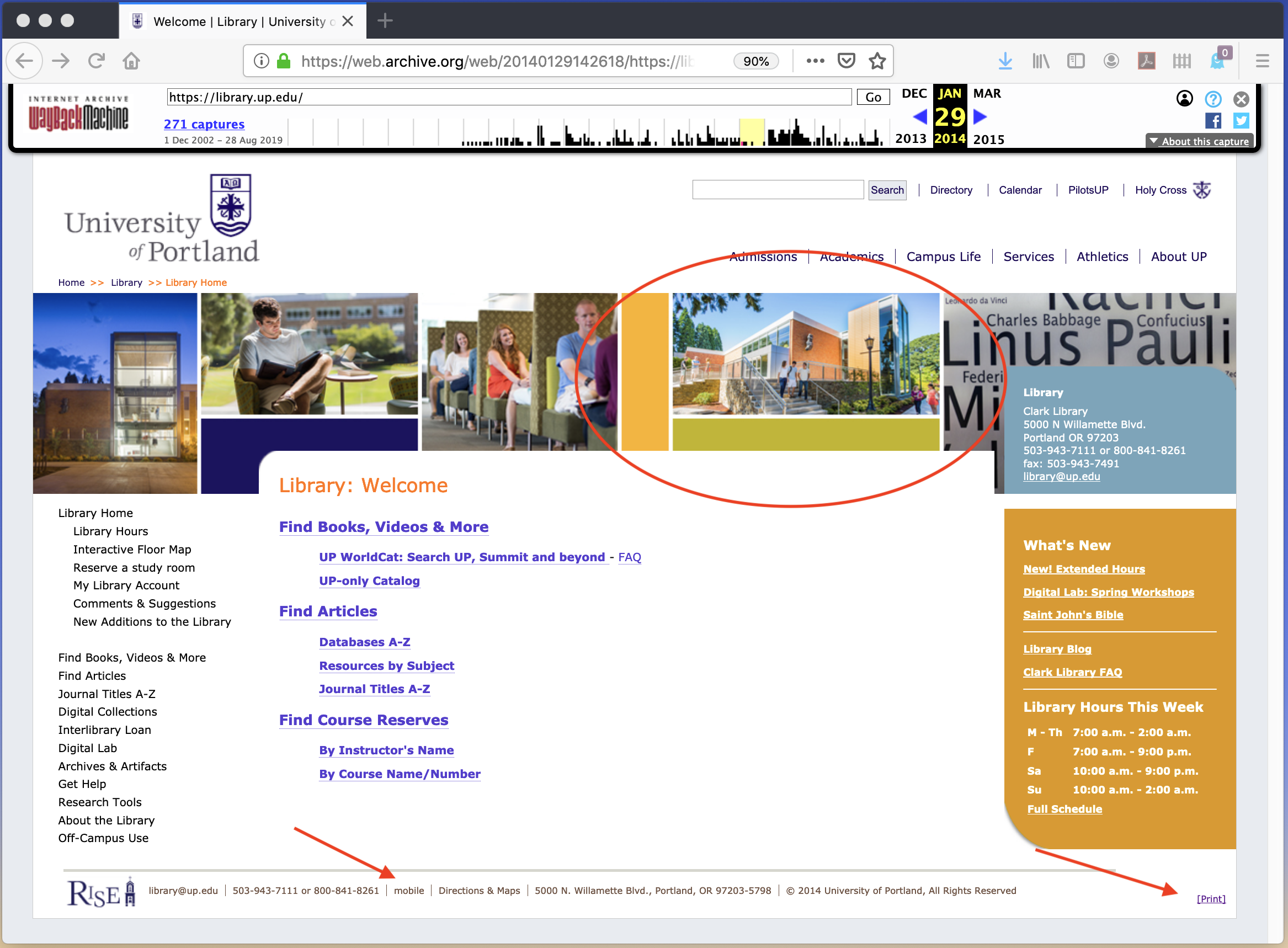Open the PilotsUP link

(1088, 190)
